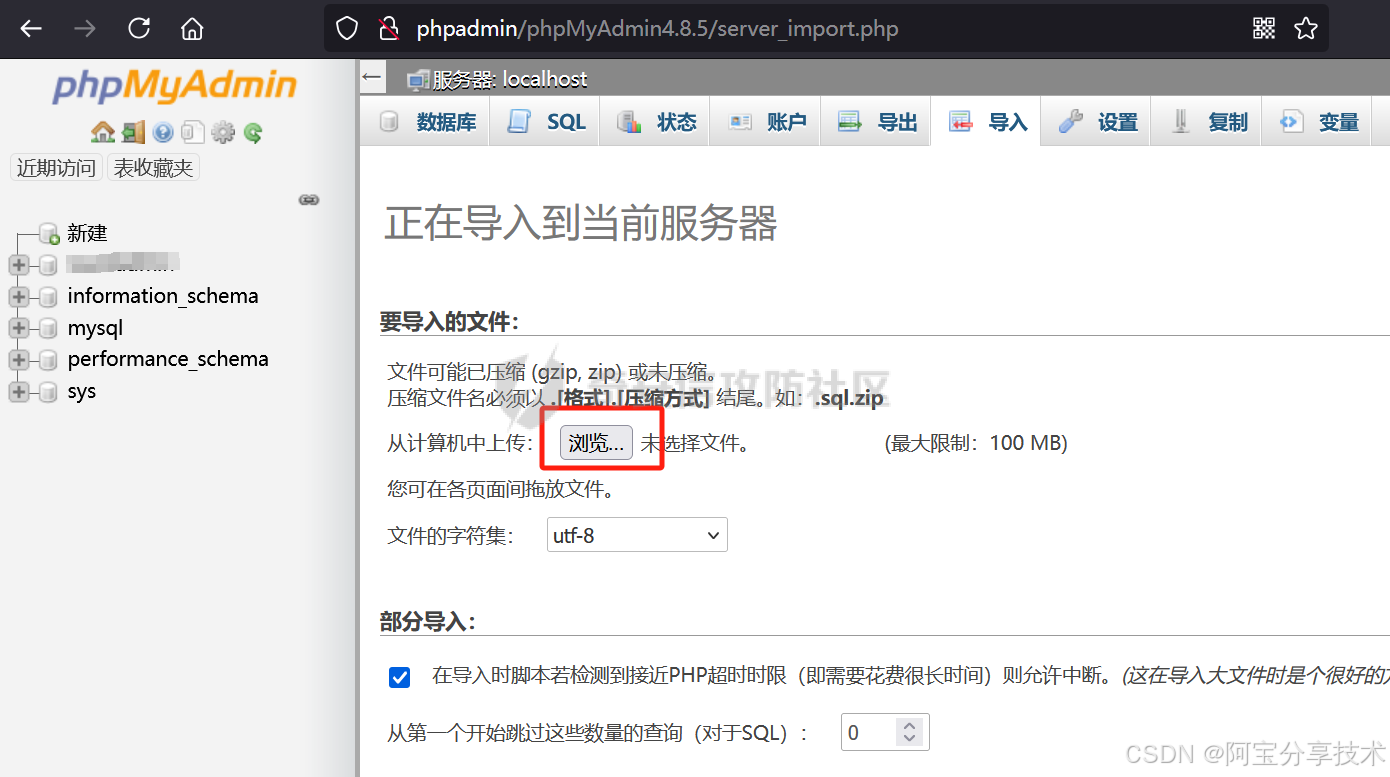Select the 导入 import tab
Image resolution: width=1390 pixels, height=777 pixels.
(x=986, y=122)
